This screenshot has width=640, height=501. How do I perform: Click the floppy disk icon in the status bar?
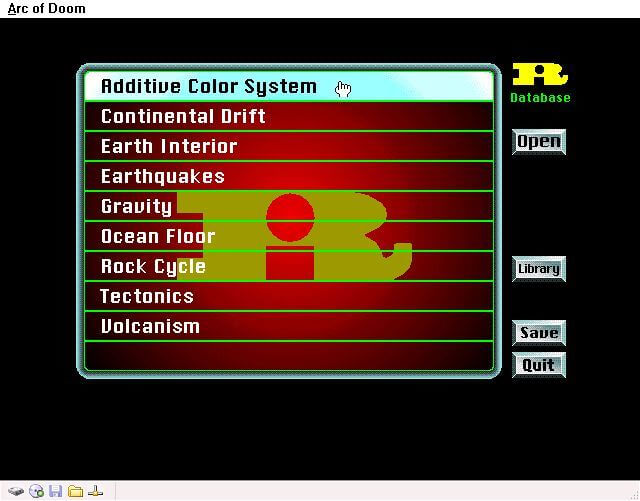point(56,491)
